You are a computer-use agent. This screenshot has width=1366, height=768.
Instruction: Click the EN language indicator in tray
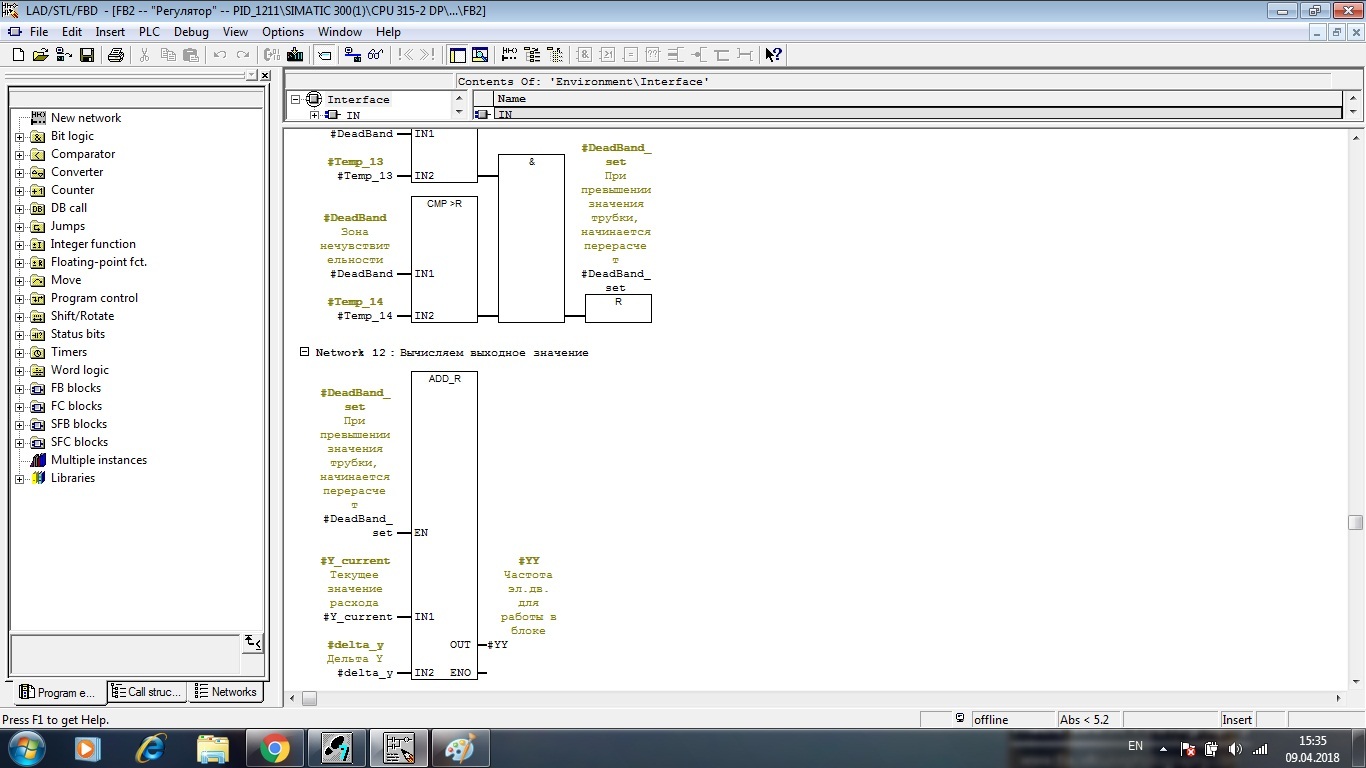1135,746
